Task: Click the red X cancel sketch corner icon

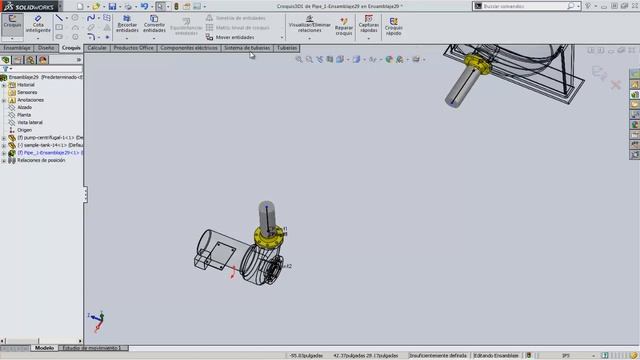Action: pos(616,84)
